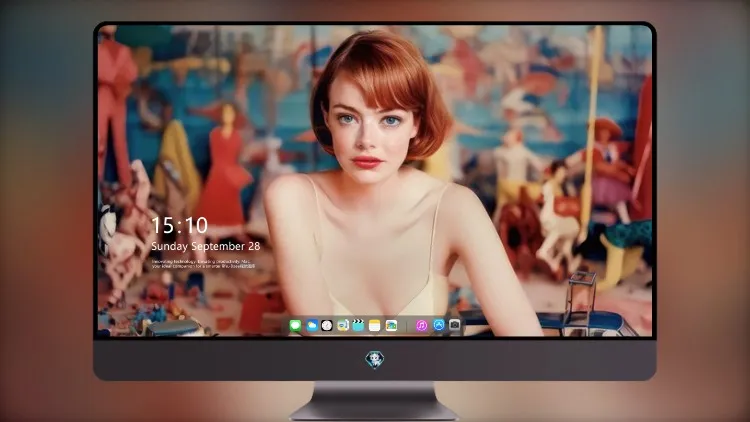The image size is (750, 422).
Task: Launch the yellow Notes app
Action: pyautogui.click(x=375, y=326)
